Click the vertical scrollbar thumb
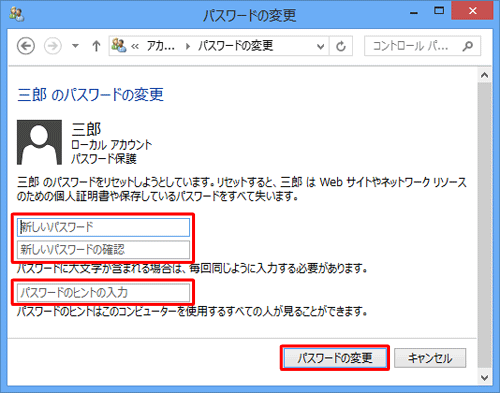The height and width of the screenshot is (393, 500). tap(484, 225)
